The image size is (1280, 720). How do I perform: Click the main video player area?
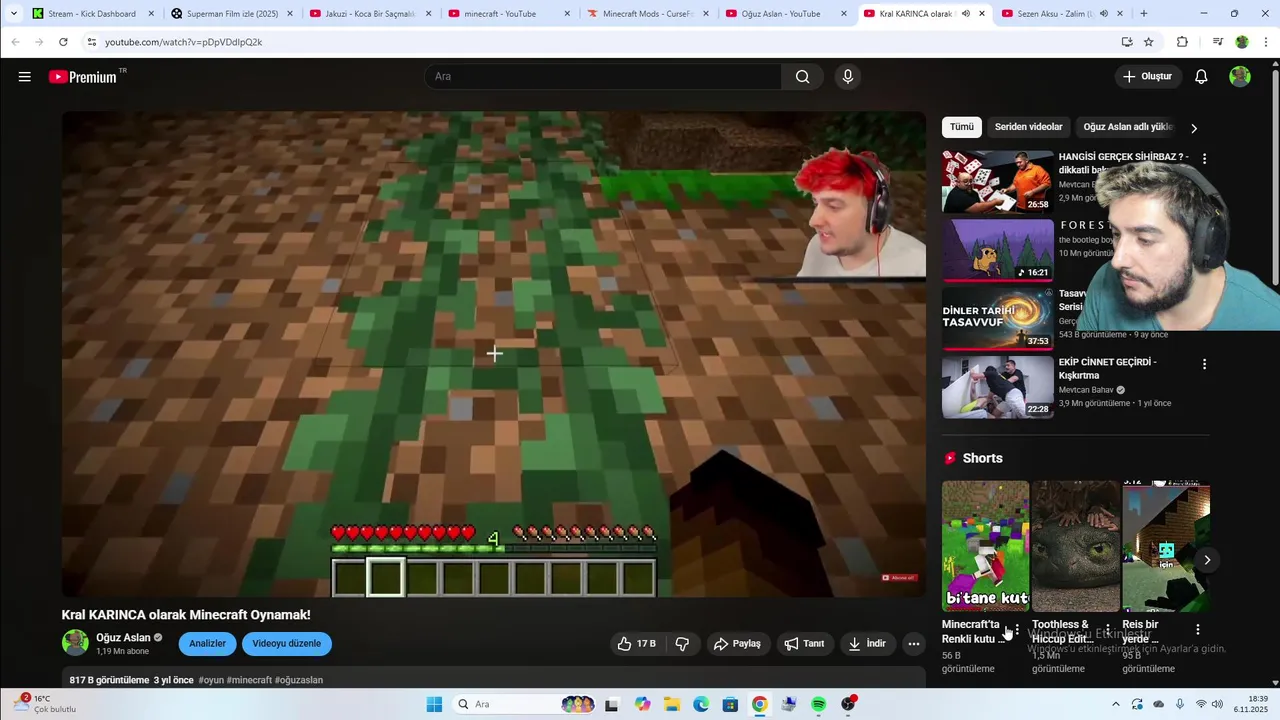[x=494, y=354]
